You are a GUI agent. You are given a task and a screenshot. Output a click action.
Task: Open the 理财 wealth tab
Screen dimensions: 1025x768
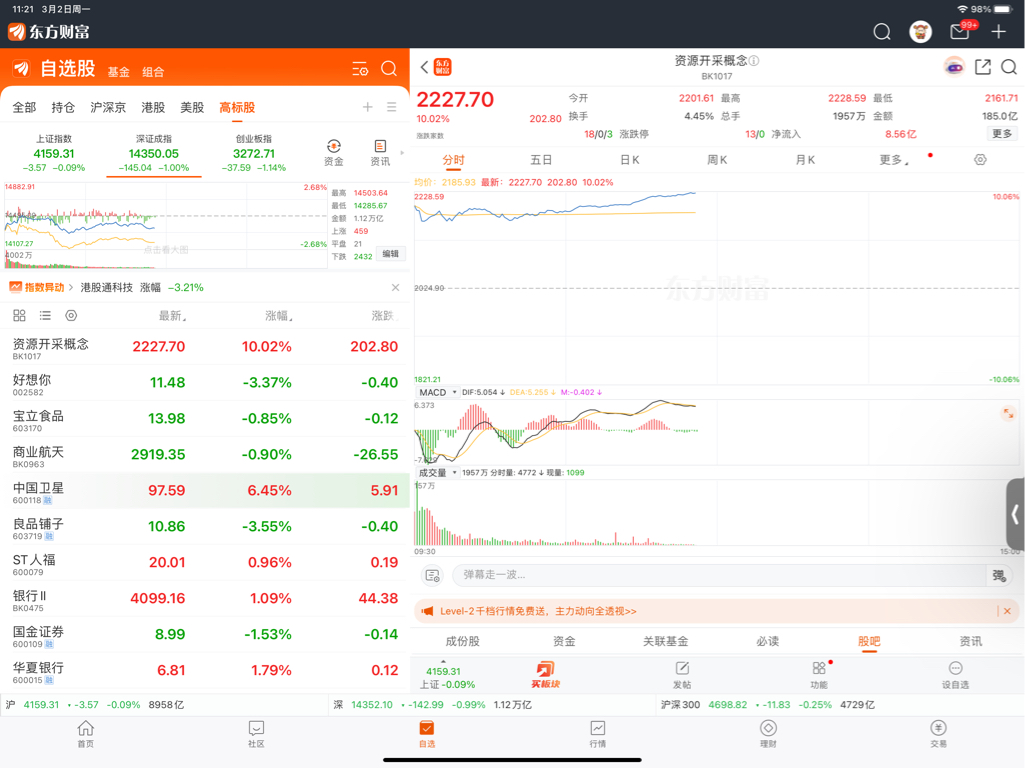[768, 734]
